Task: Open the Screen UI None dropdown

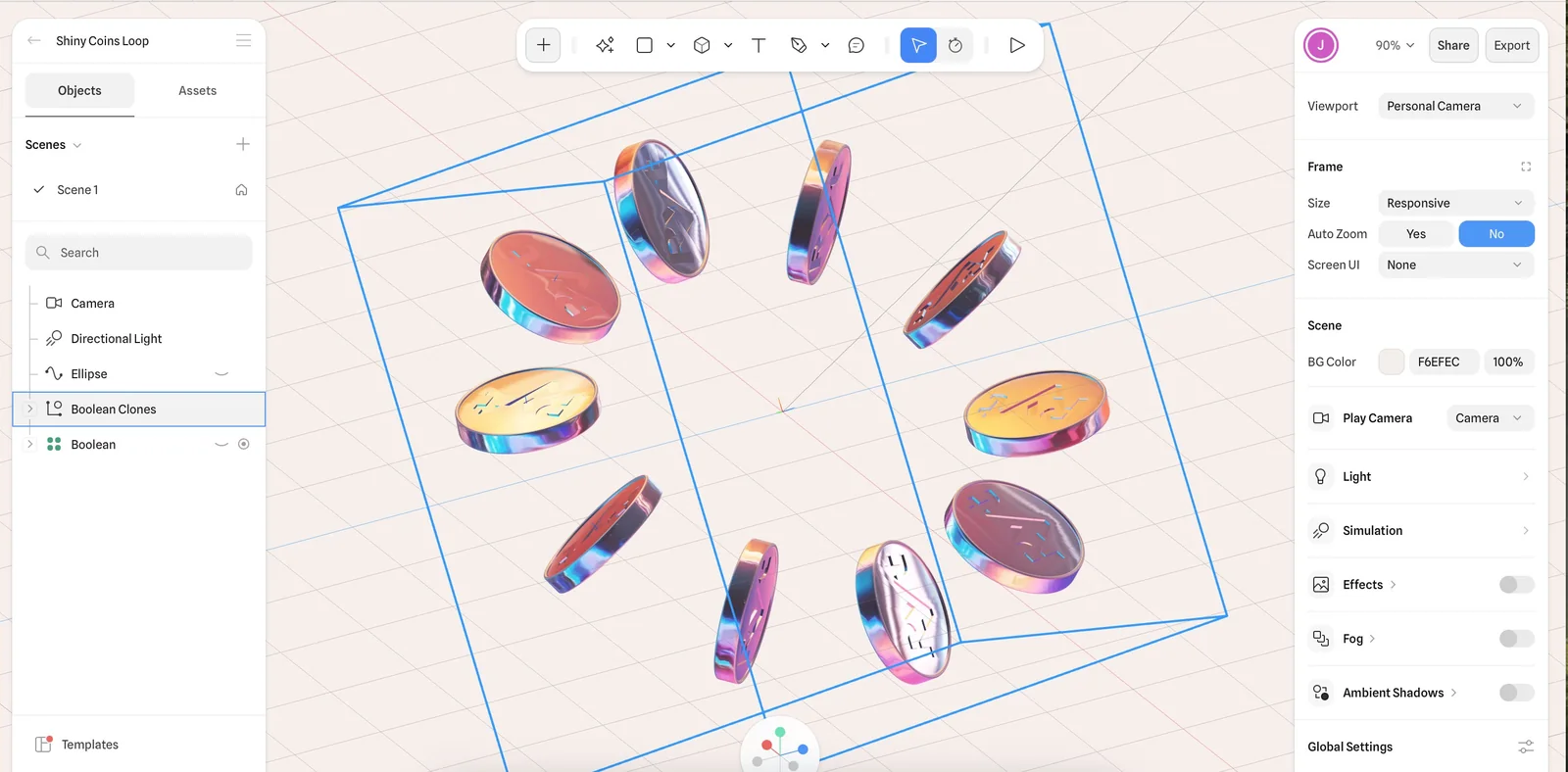Action: tap(1455, 265)
